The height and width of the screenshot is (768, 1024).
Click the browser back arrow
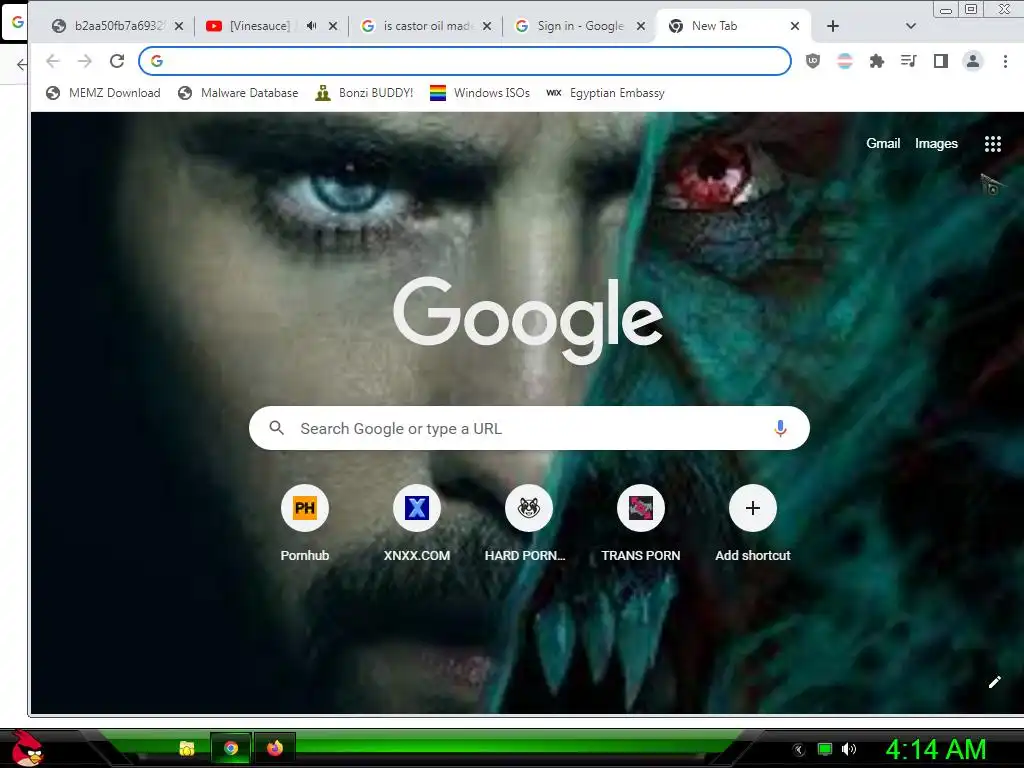pyautogui.click(x=53, y=61)
